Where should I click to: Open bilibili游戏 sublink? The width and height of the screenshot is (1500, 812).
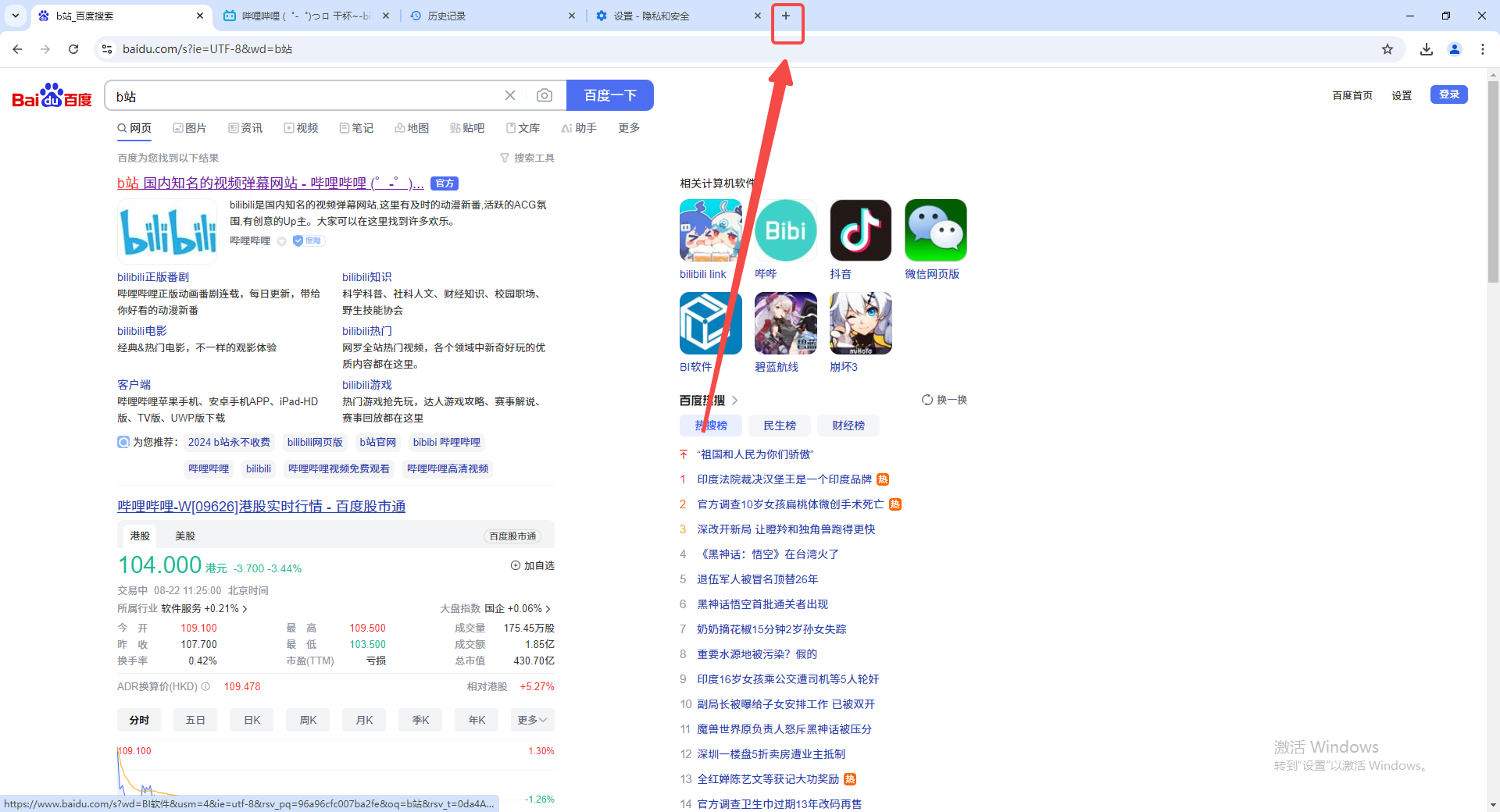tap(367, 385)
